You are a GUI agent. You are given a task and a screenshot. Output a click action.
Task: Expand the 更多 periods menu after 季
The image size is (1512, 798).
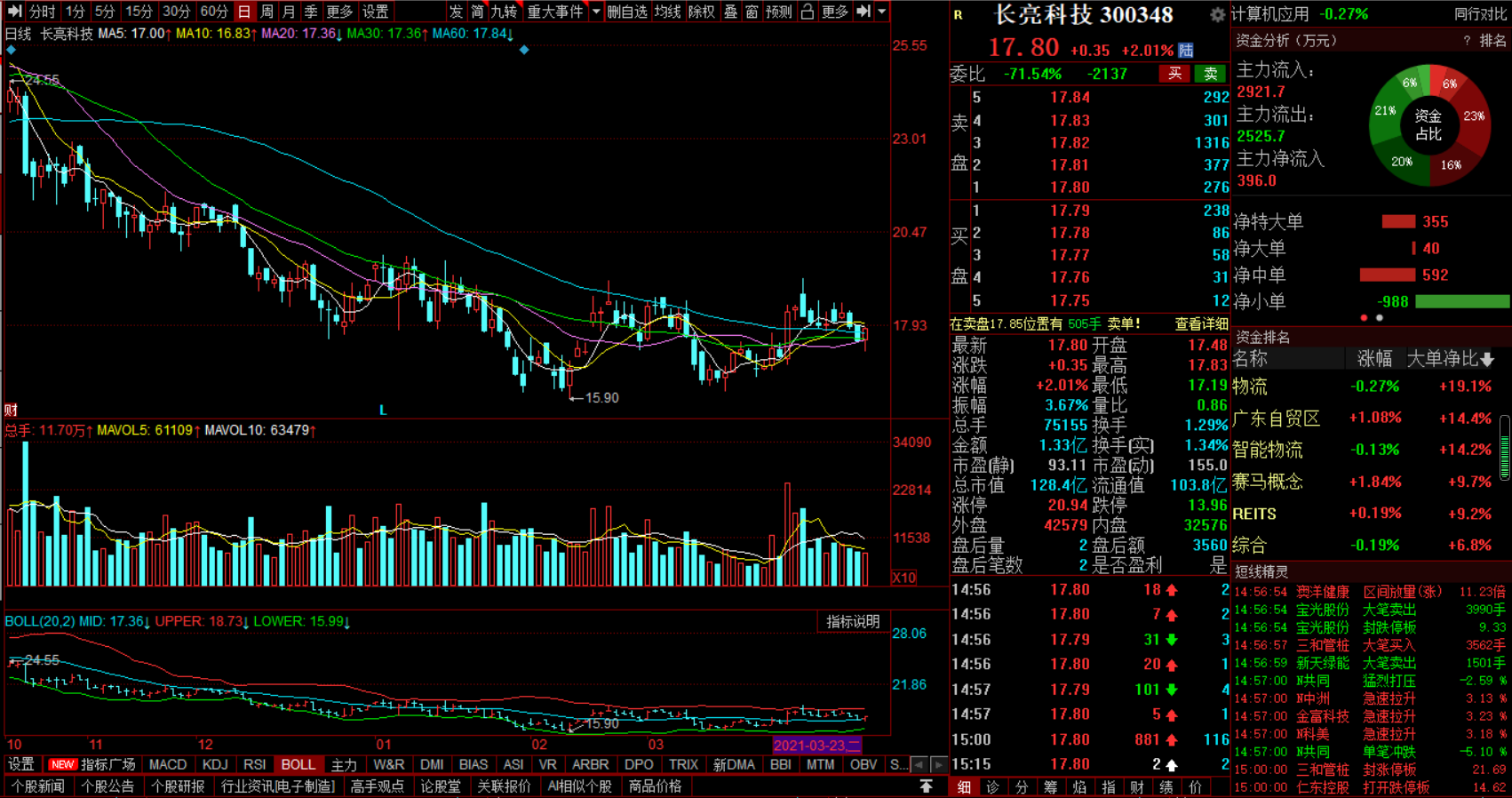[339, 12]
